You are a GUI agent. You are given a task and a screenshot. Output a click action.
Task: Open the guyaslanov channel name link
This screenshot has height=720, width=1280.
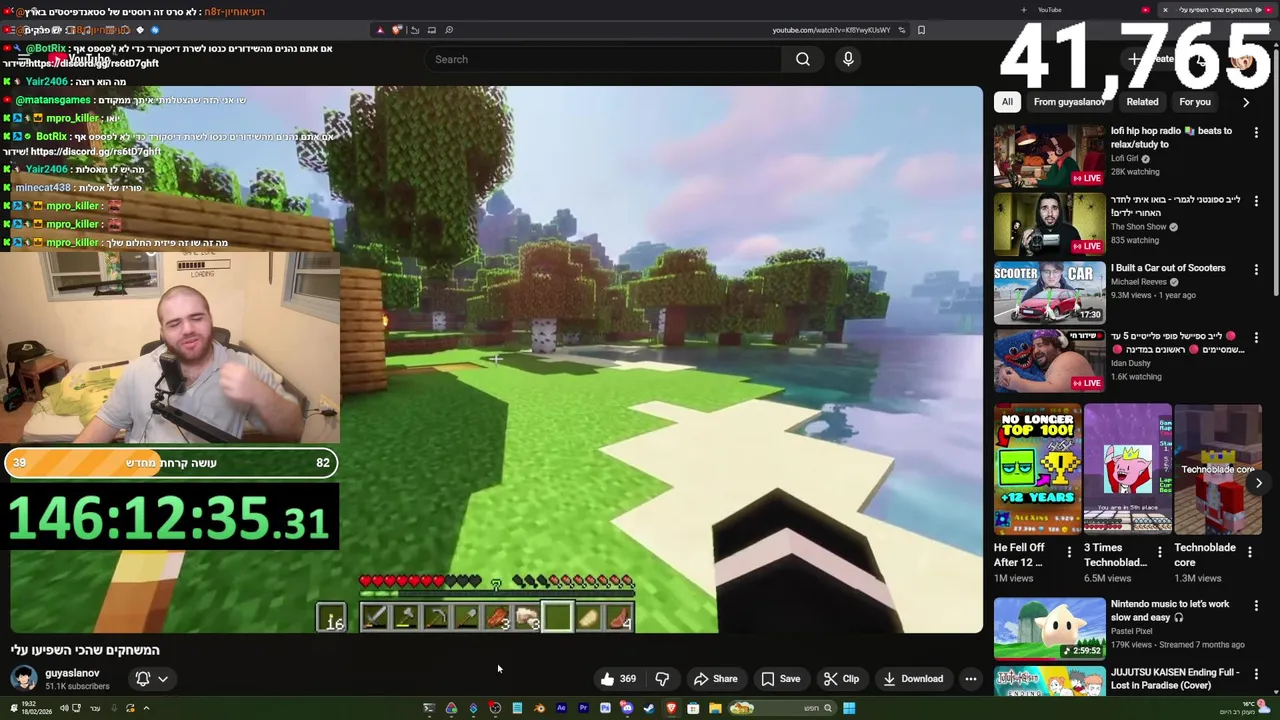[72, 673]
